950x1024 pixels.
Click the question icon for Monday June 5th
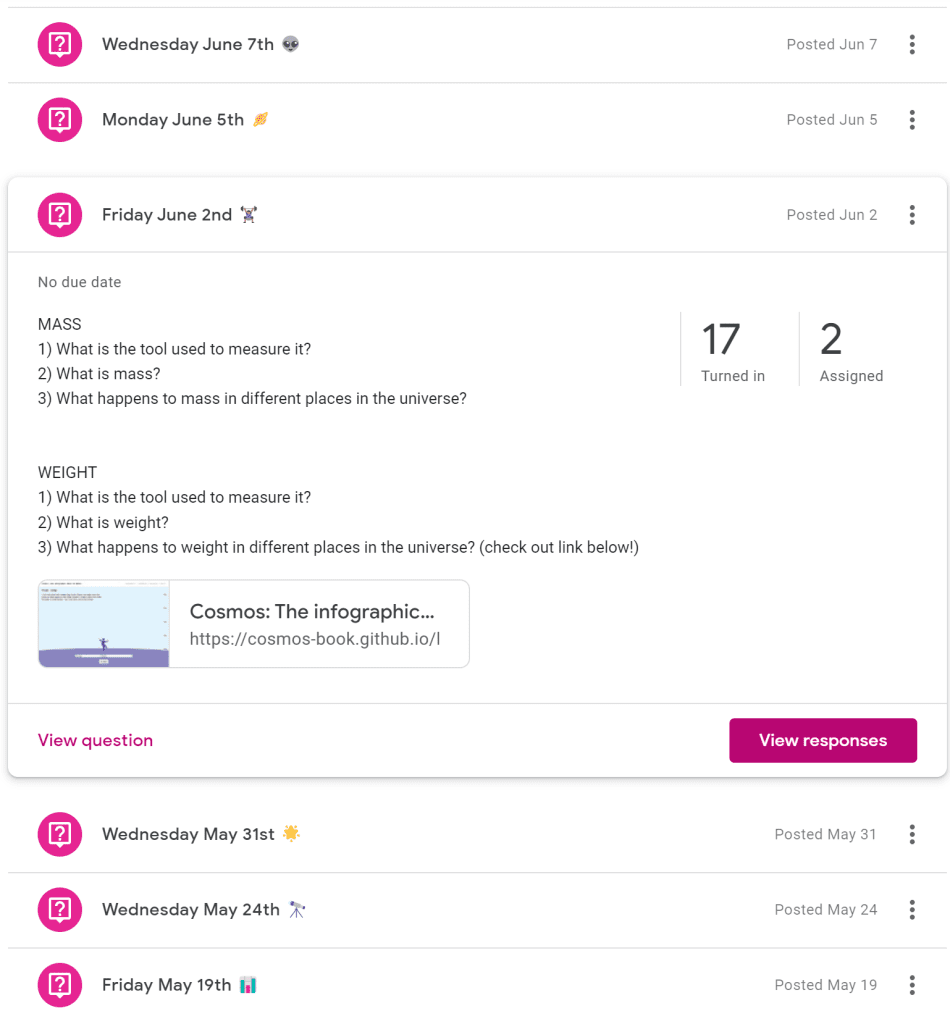coord(59,119)
